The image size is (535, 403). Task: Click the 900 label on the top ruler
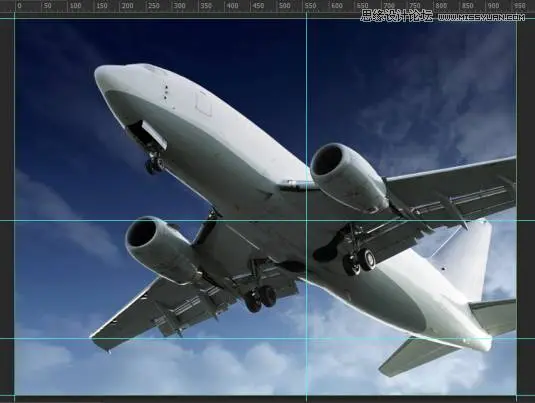pos(494,6)
